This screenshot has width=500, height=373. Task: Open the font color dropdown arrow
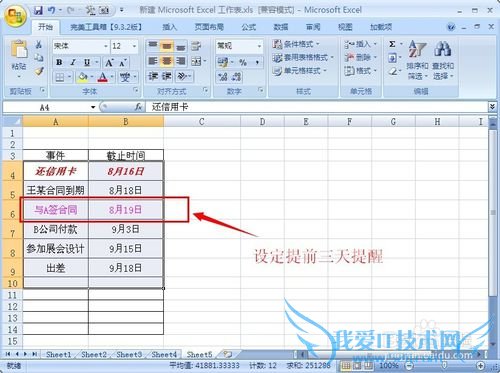click(112, 77)
